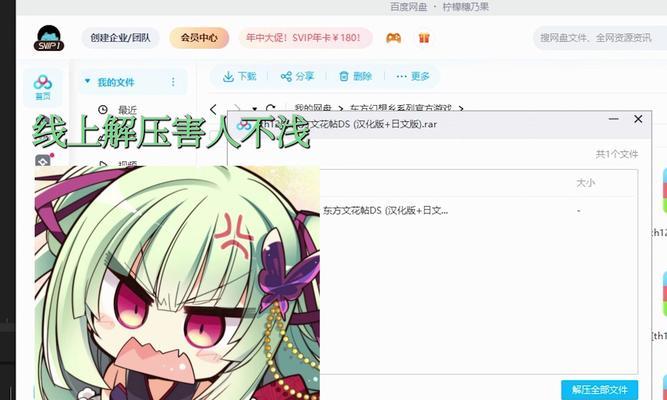Go to the 首页 home sidebar icon
This screenshot has height=400, width=667.
(x=43, y=87)
